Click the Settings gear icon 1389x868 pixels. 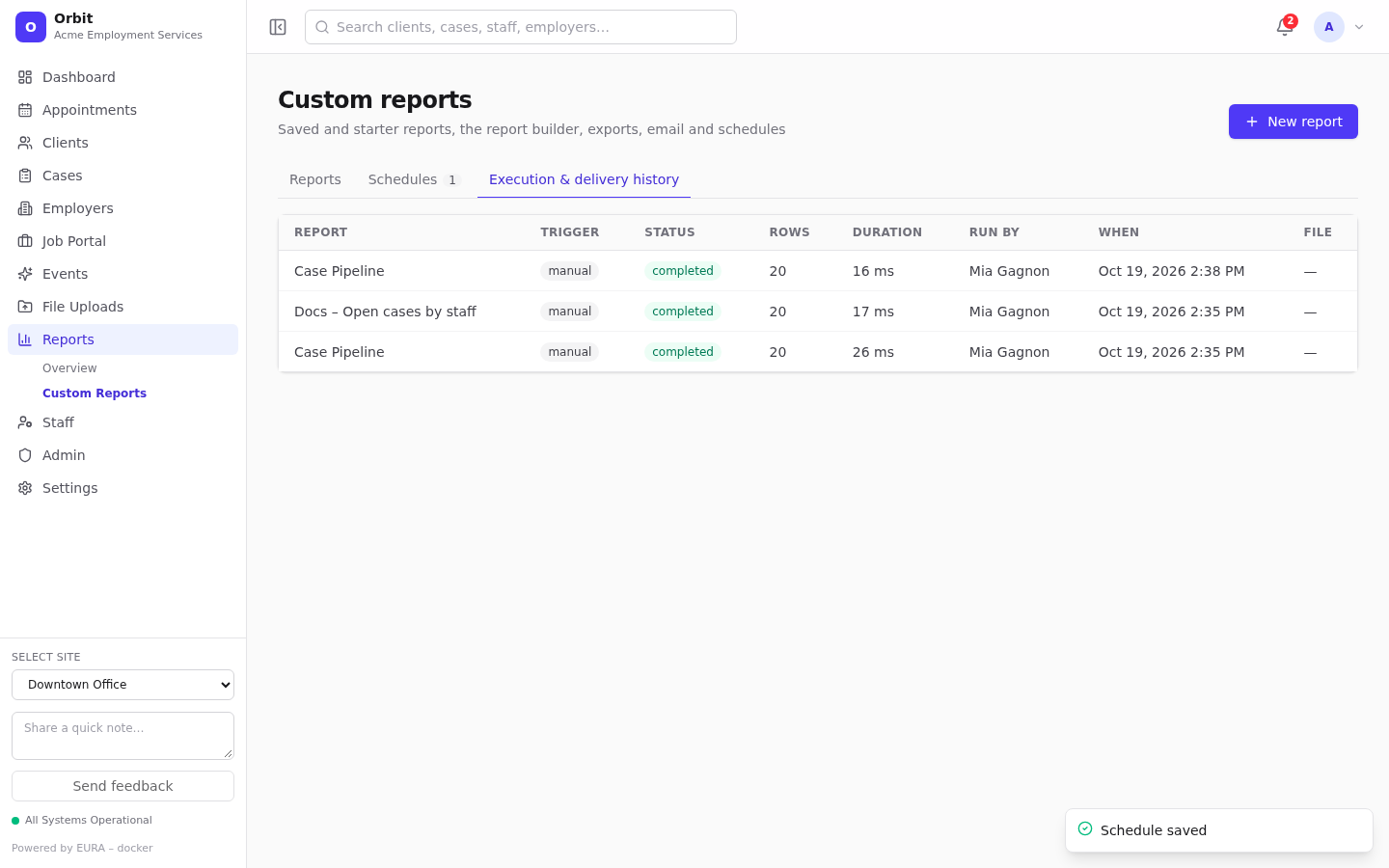coord(25,488)
